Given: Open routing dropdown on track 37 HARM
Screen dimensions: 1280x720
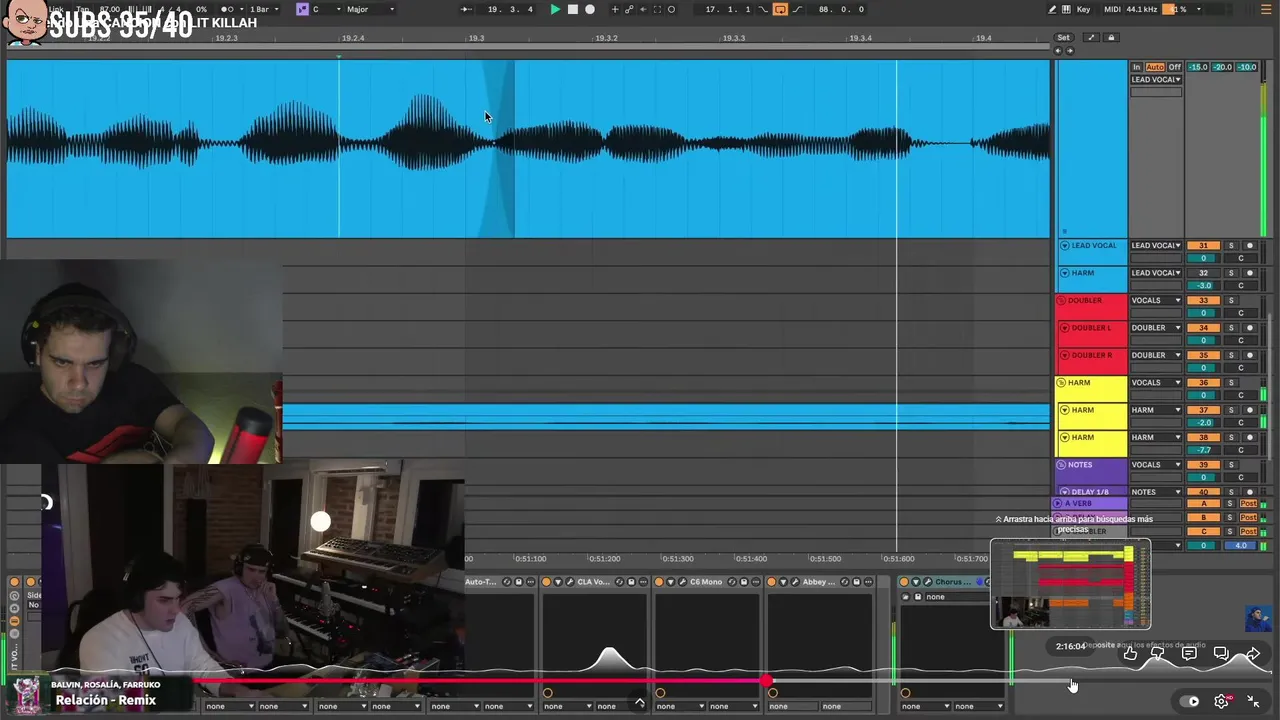Looking at the screenshot, I should [1156, 410].
